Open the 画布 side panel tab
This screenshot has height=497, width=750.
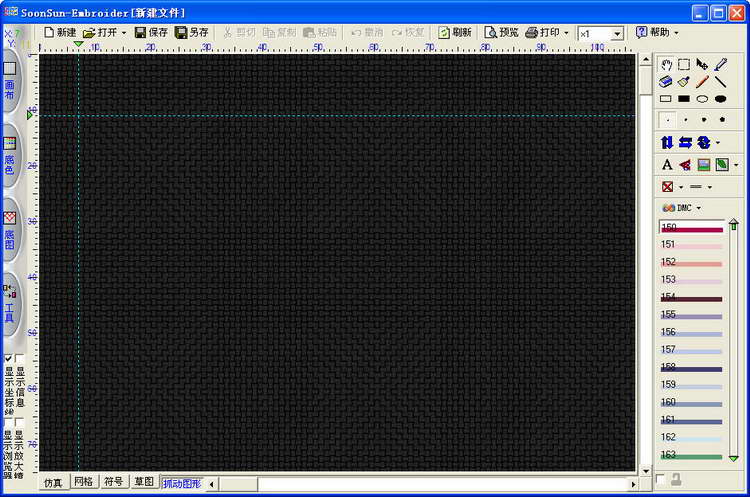(10, 80)
